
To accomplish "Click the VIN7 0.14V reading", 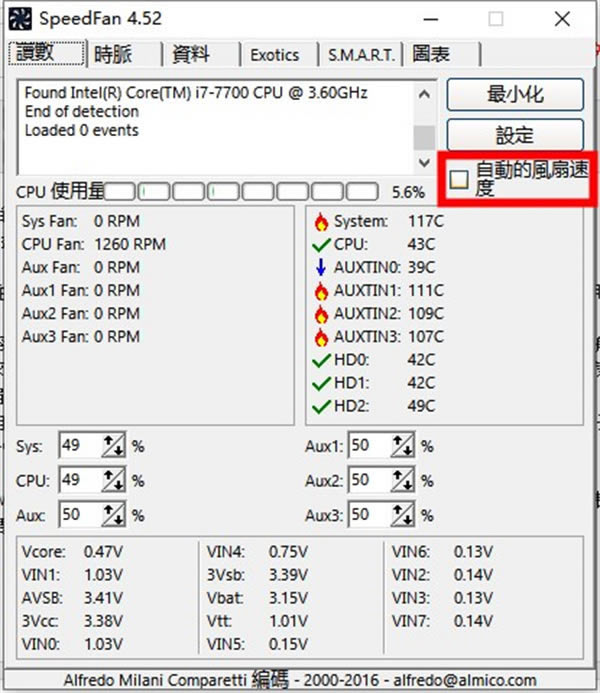I will click(x=442, y=621).
